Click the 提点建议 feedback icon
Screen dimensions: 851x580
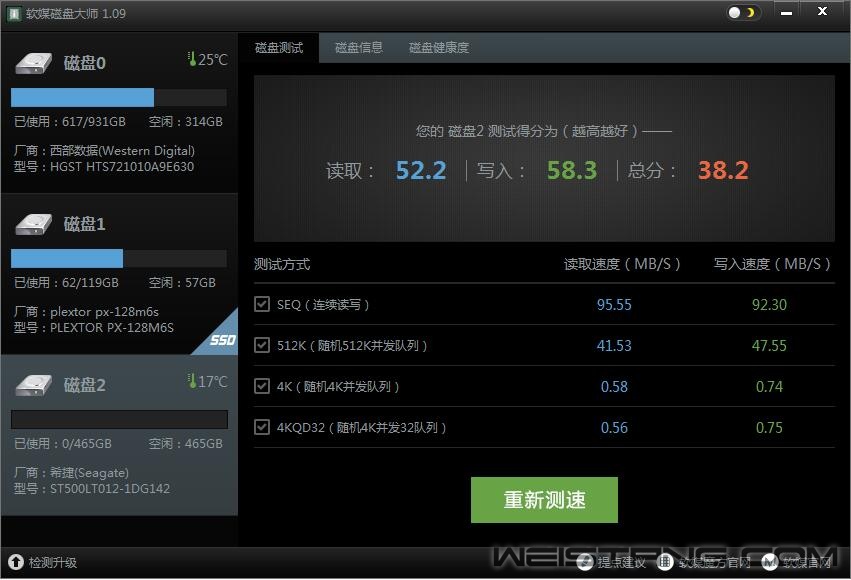tap(585, 563)
